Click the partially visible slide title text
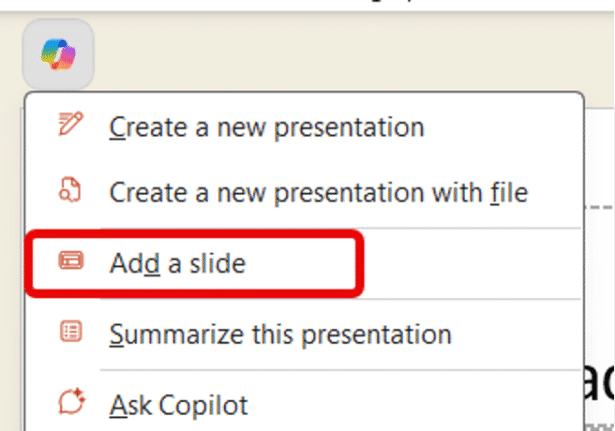Image resolution: width=615 pixels, height=431 pixels. pyautogui.click(x=599, y=380)
